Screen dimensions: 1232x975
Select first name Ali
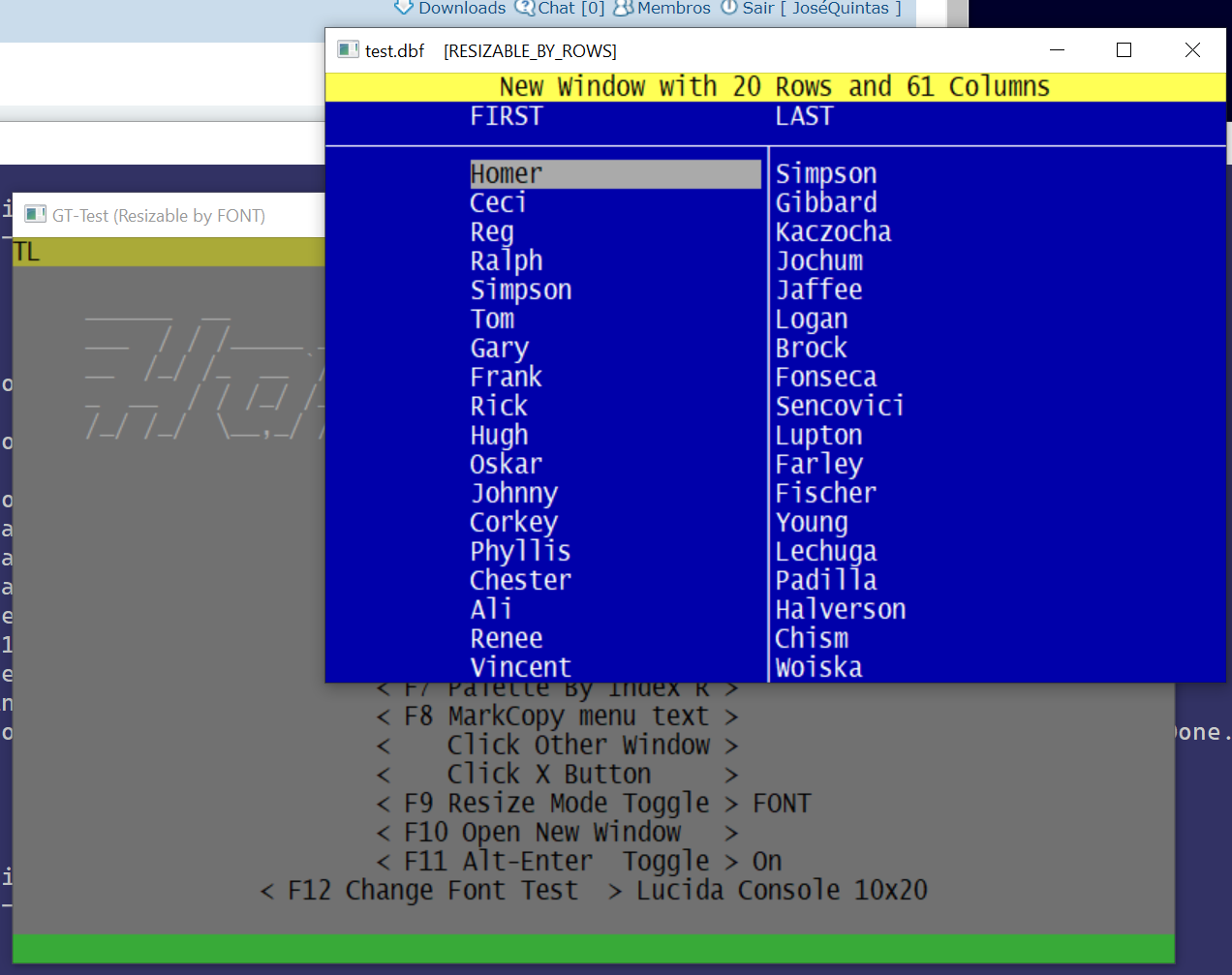pos(491,610)
